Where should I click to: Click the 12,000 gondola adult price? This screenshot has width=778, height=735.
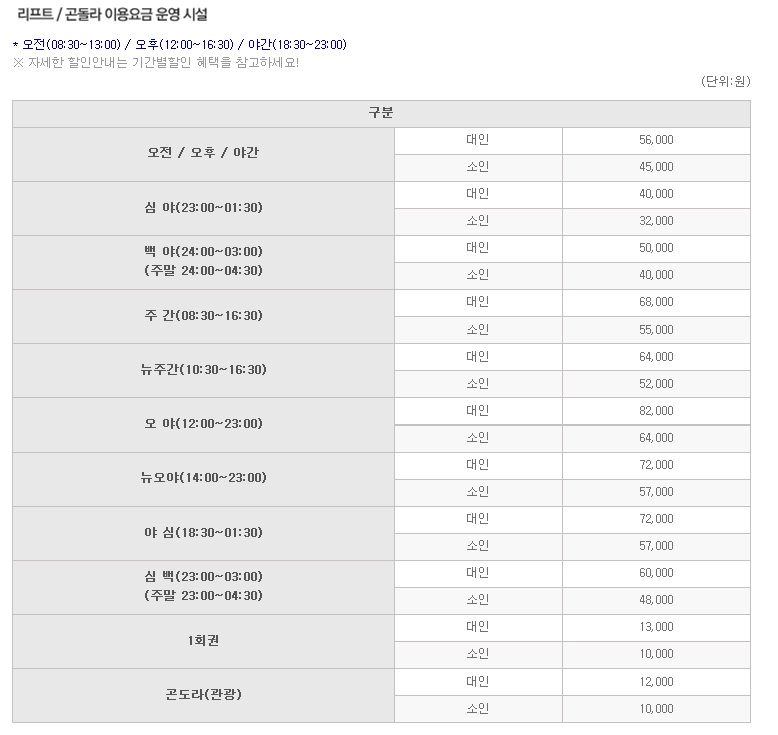(656, 682)
